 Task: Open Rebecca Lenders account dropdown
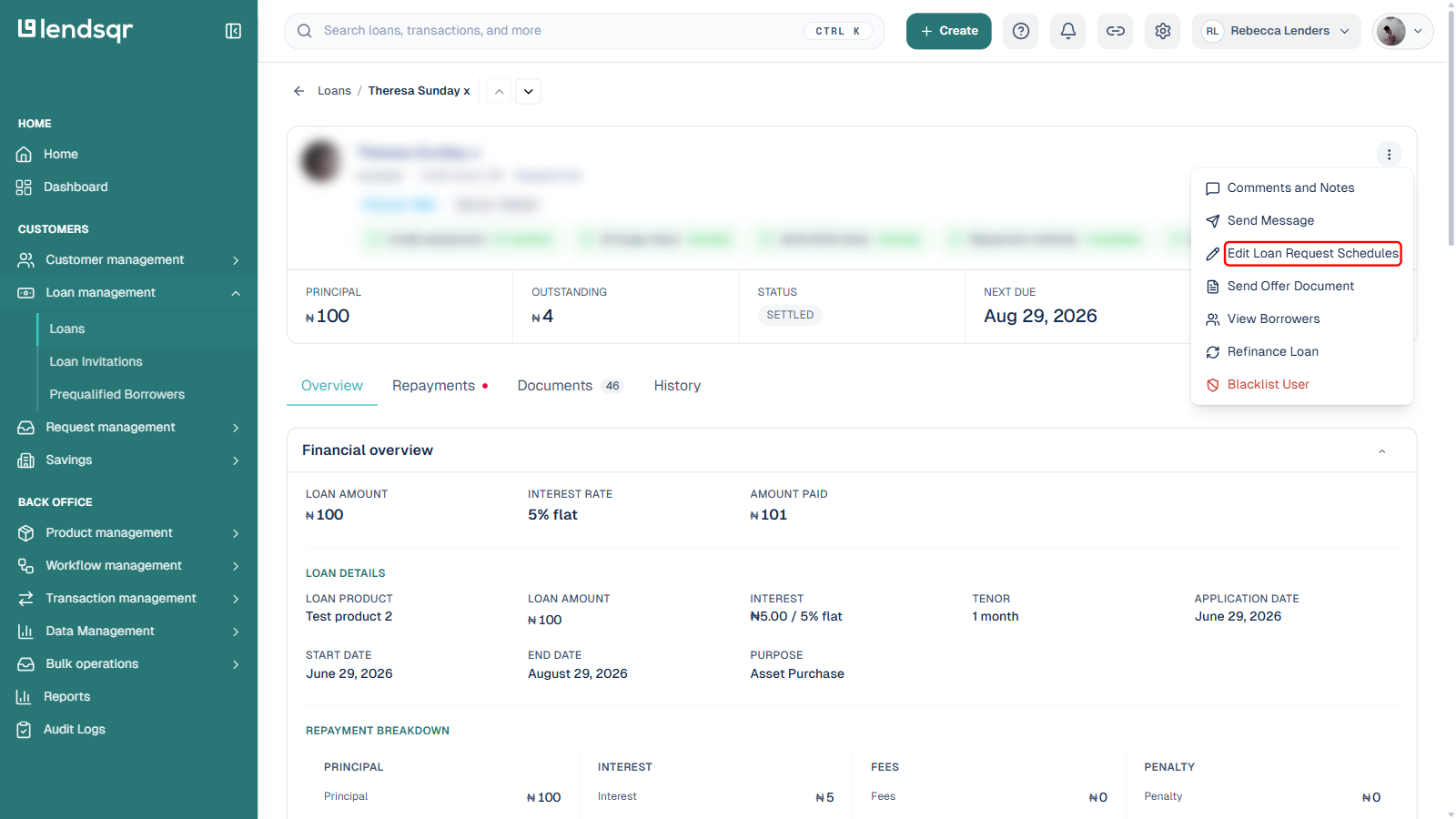[1276, 31]
